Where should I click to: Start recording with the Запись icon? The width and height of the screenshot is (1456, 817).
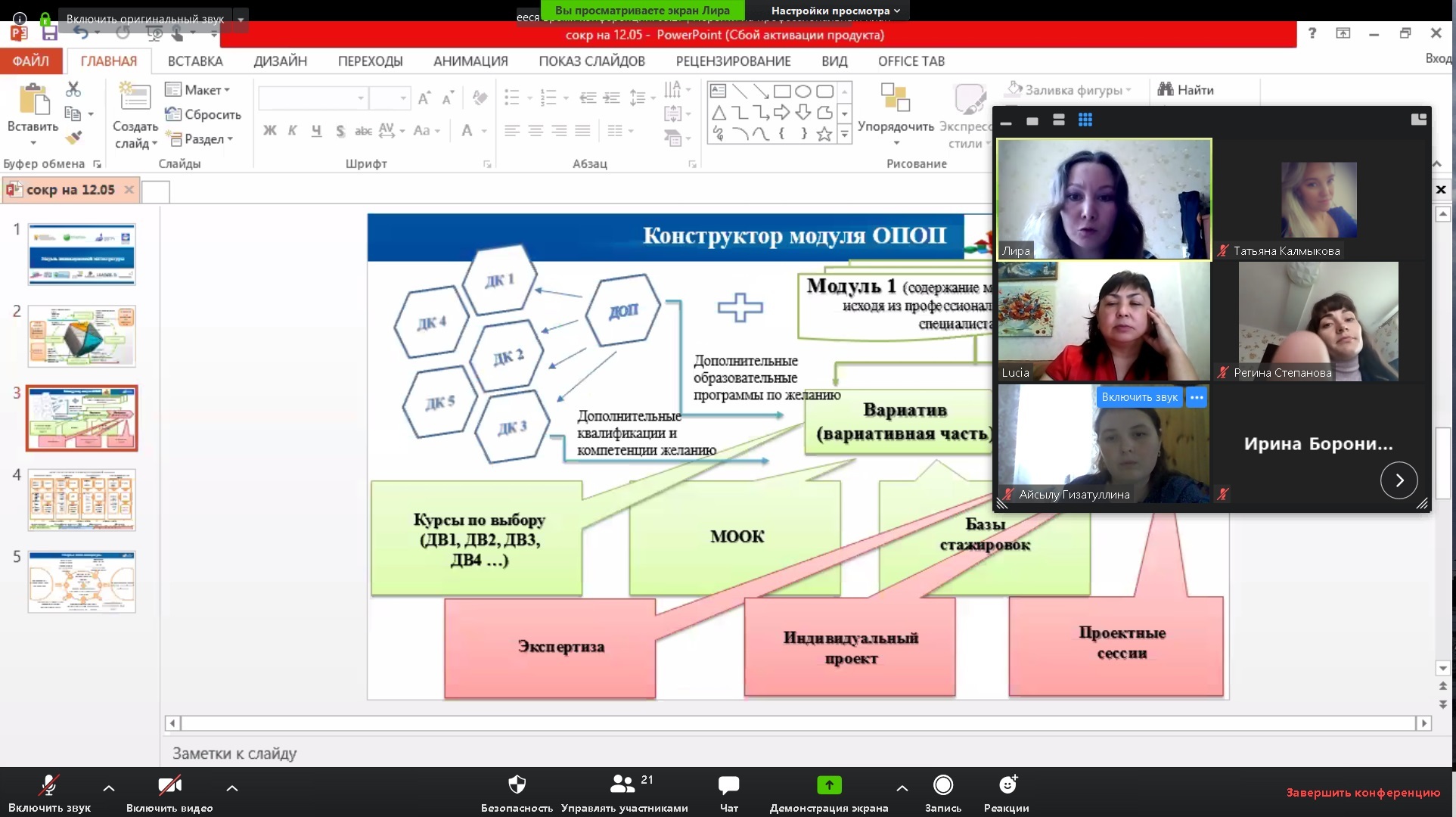click(942, 785)
